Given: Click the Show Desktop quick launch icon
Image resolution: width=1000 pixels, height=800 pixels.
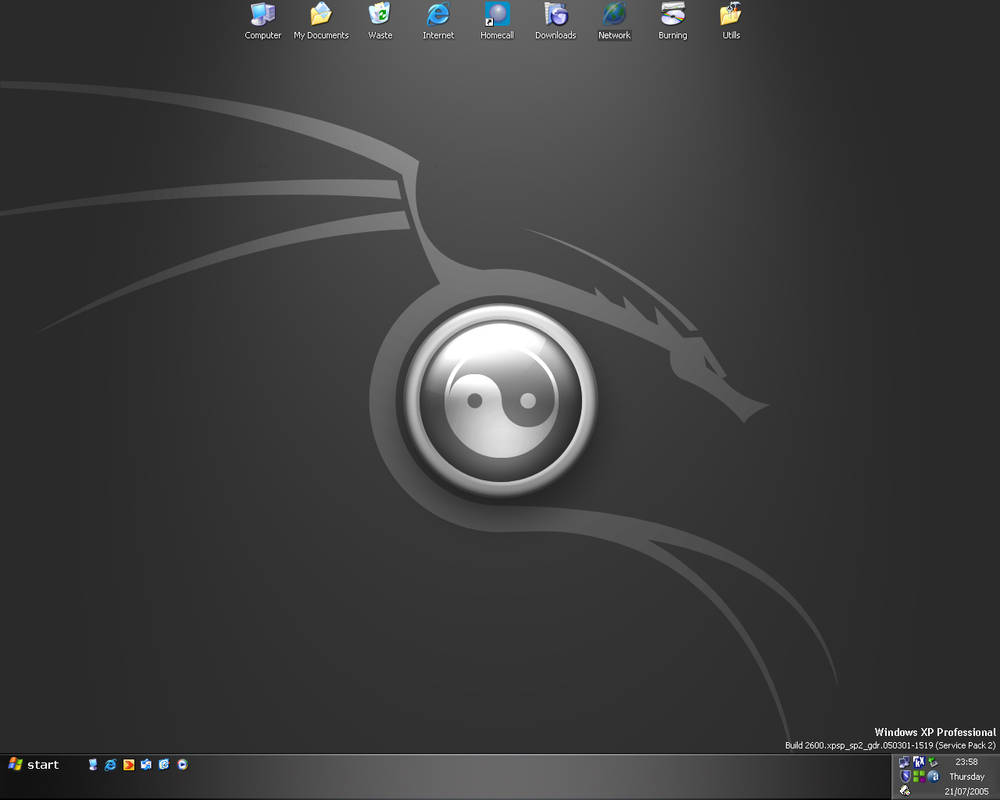Looking at the screenshot, I should (x=92, y=765).
